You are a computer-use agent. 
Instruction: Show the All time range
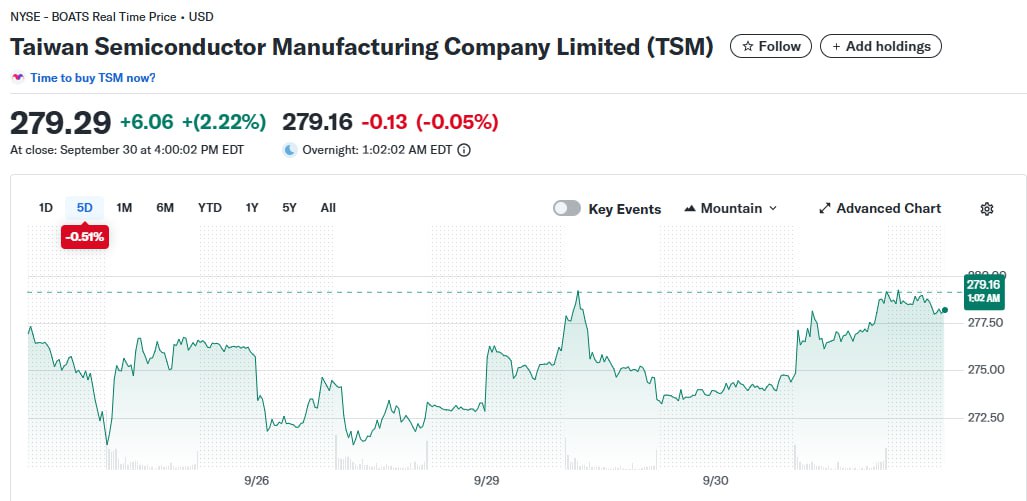pos(328,208)
